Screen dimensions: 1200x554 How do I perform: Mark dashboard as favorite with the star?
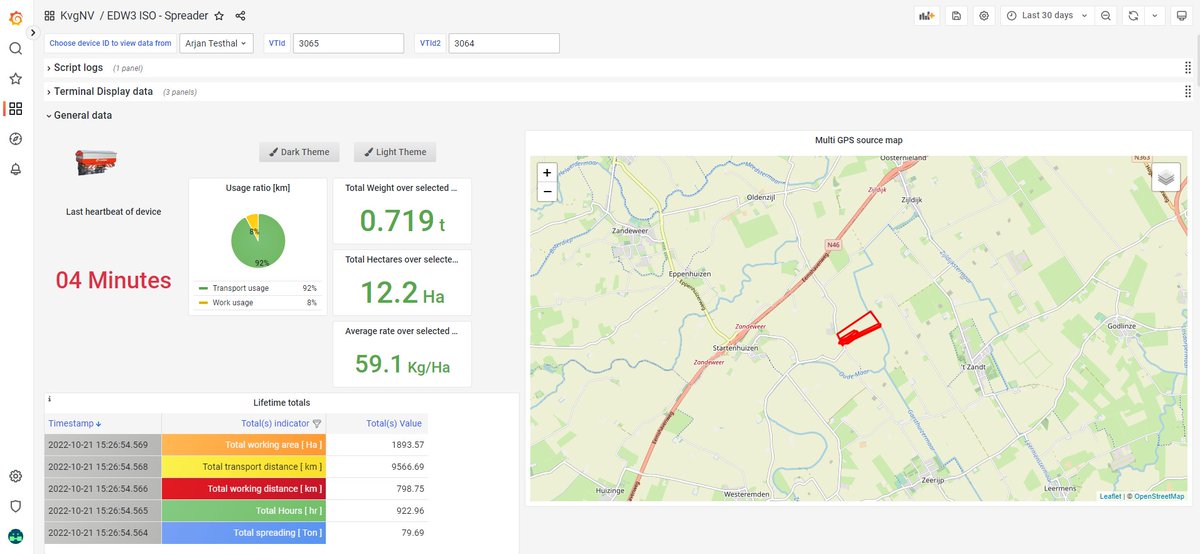(x=219, y=16)
